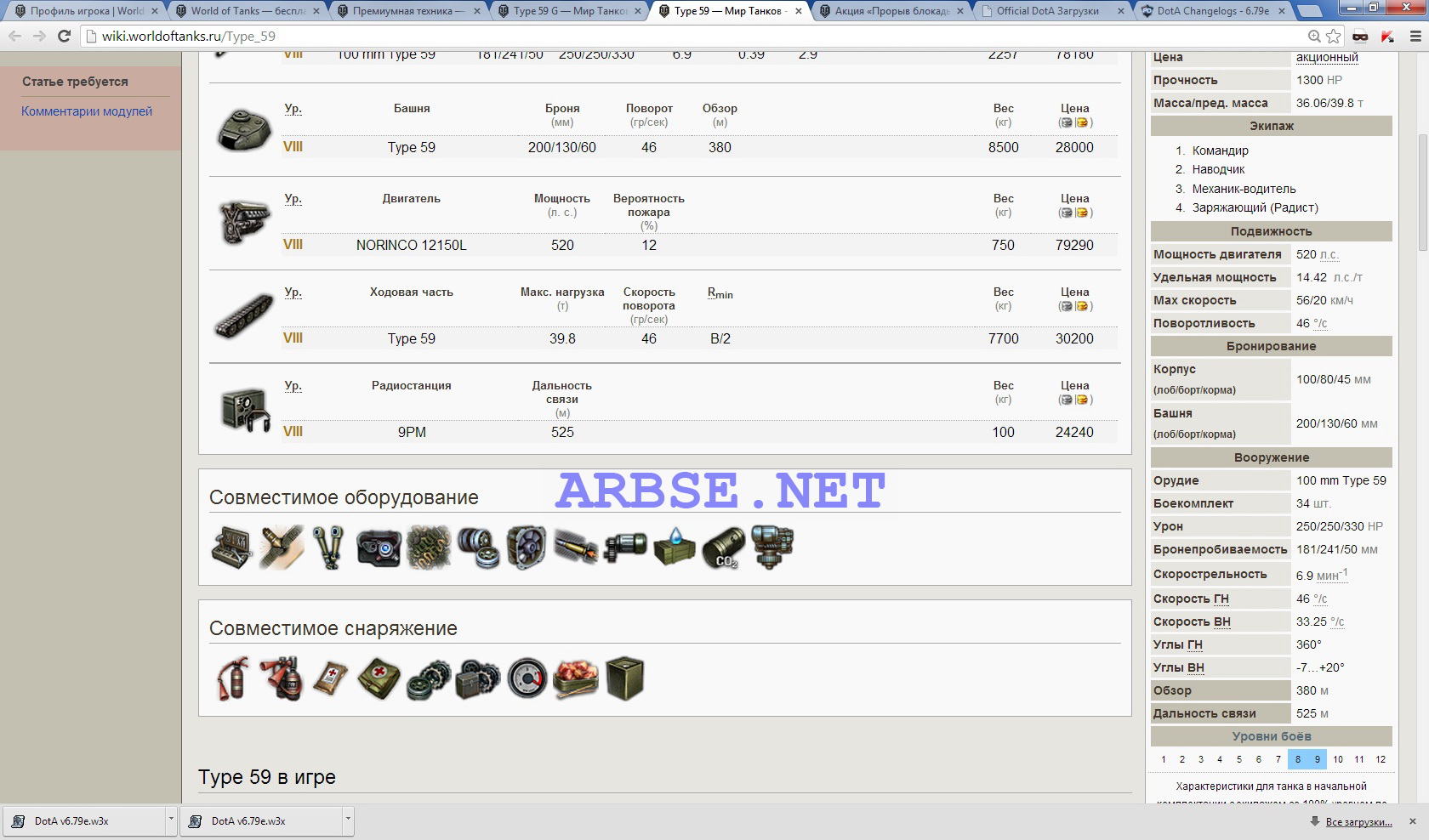Click the Small First Aid Kit icon
The width and height of the screenshot is (1429, 840).
(330, 678)
